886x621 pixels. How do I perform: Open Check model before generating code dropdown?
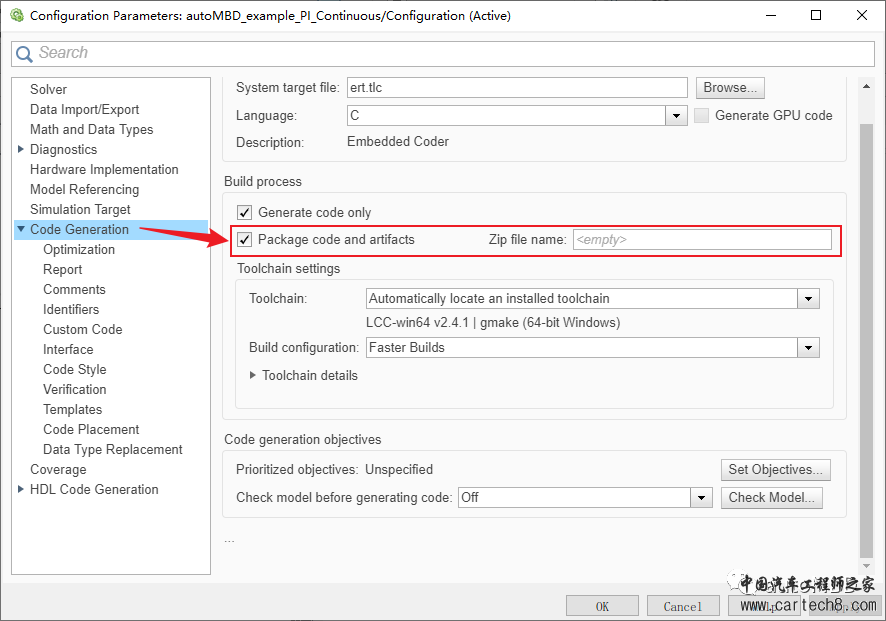click(x=701, y=498)
